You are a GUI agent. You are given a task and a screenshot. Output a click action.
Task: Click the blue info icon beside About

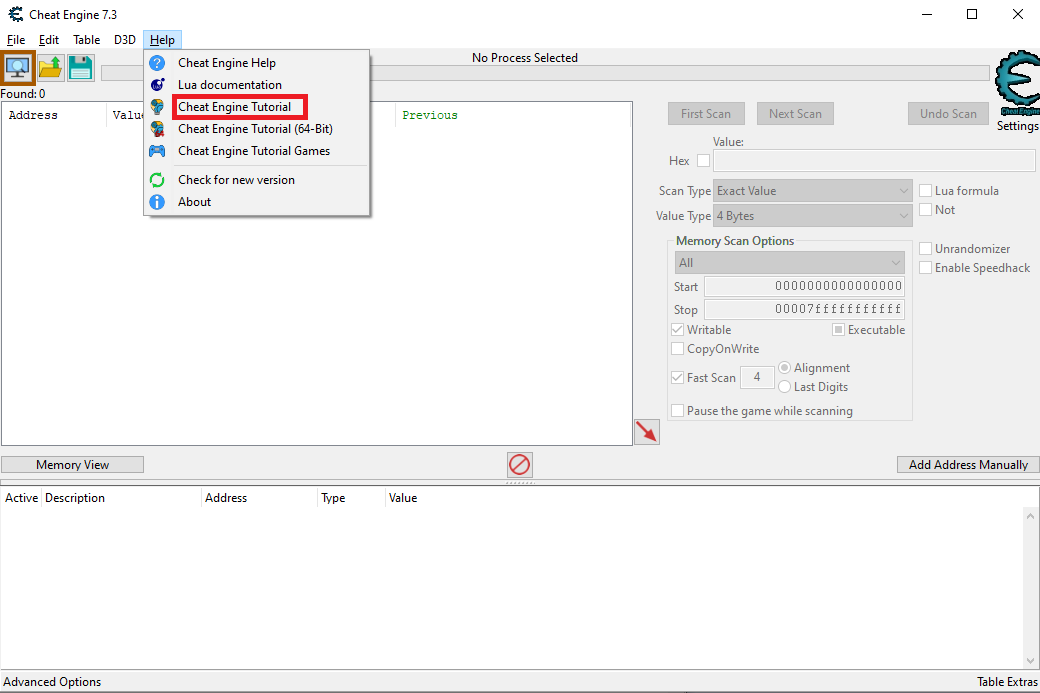(157, 202)
